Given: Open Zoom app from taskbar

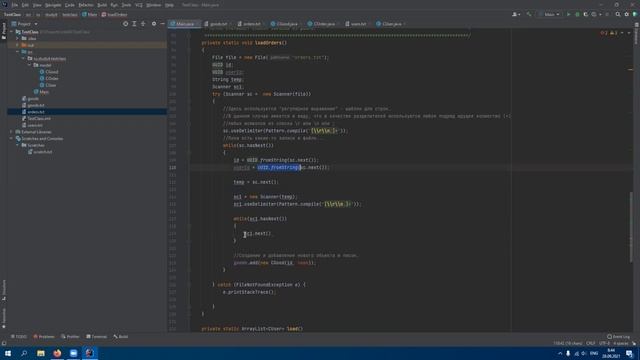Looking at the screenshot, I should click(73, 353).
